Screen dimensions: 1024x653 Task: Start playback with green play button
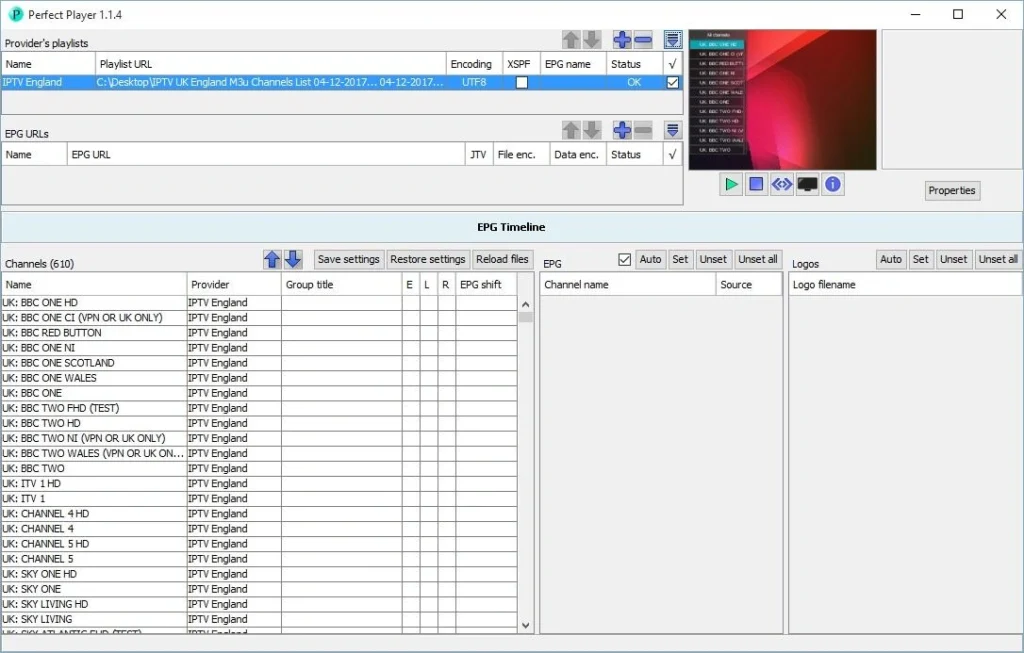(731, 185)
